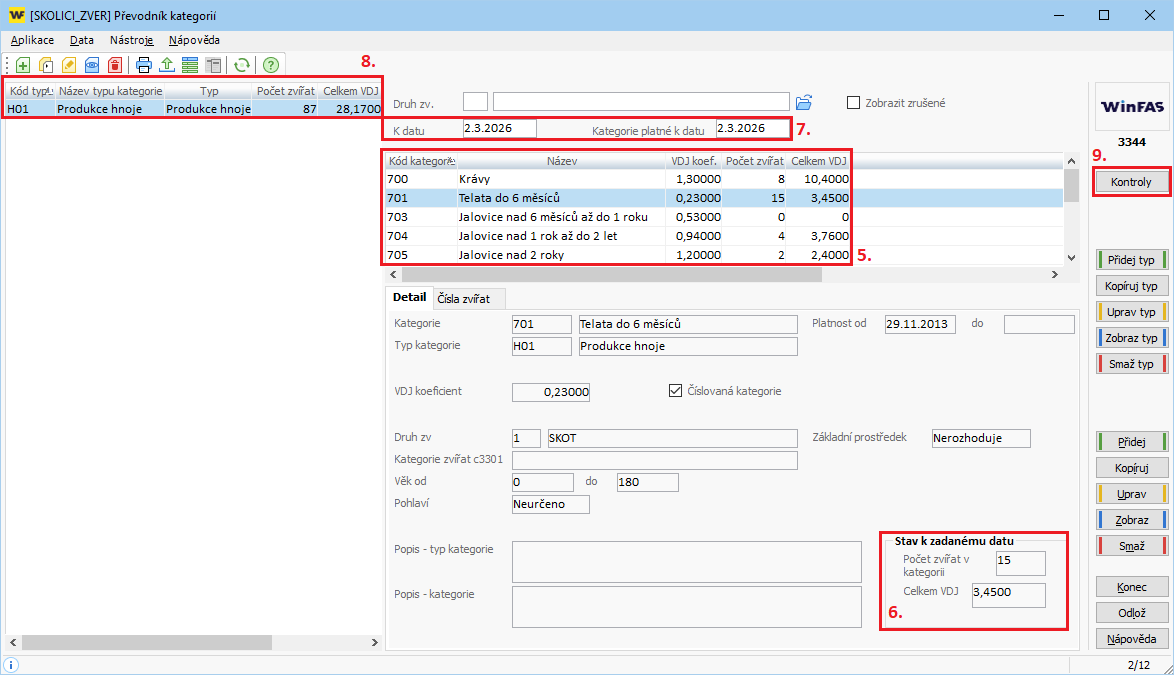Click the Přidej typ button
This screenshot has height=675, width=1174.
[1131, 260]
